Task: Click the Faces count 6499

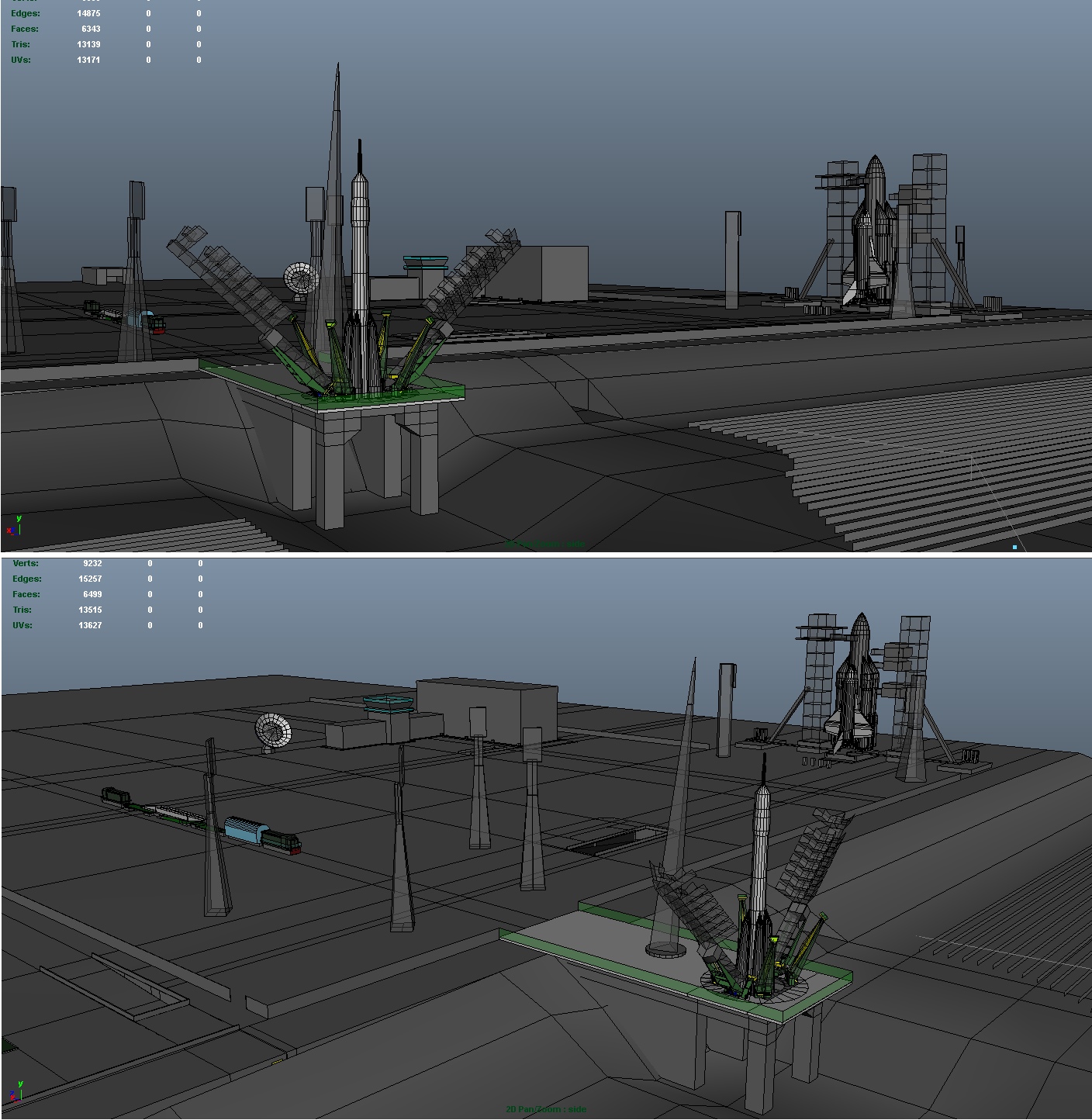Action: (90, 594)
